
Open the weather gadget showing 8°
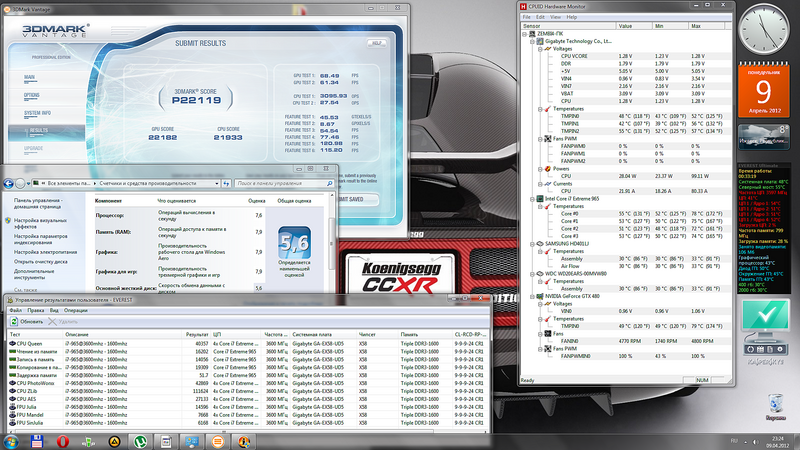click(764, 137)
